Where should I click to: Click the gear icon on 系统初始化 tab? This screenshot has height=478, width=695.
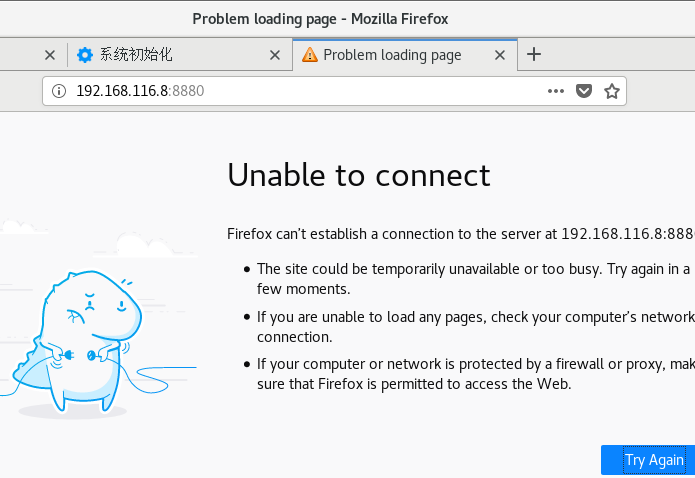85,55
